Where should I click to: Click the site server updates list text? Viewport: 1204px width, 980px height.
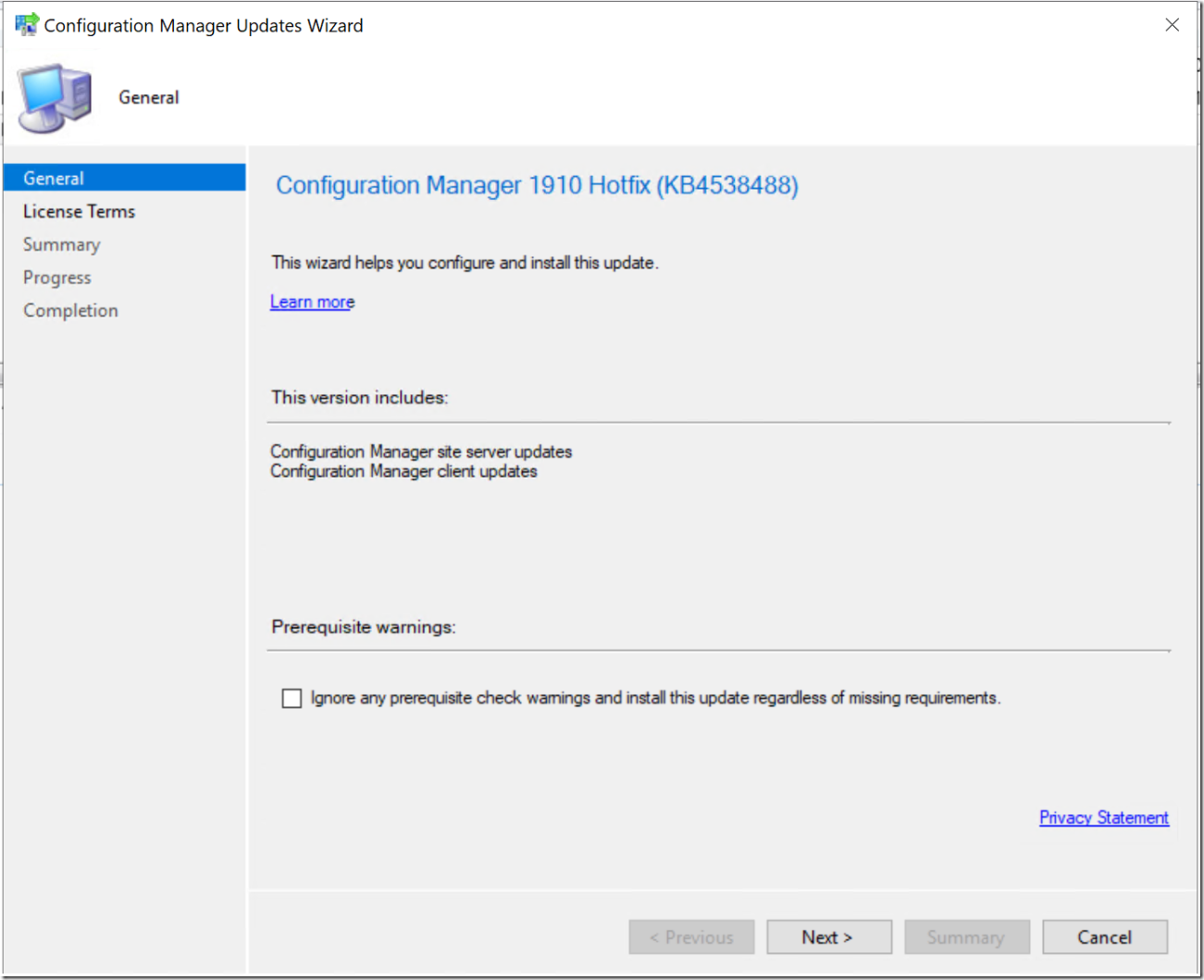click(x=421, y=452)
